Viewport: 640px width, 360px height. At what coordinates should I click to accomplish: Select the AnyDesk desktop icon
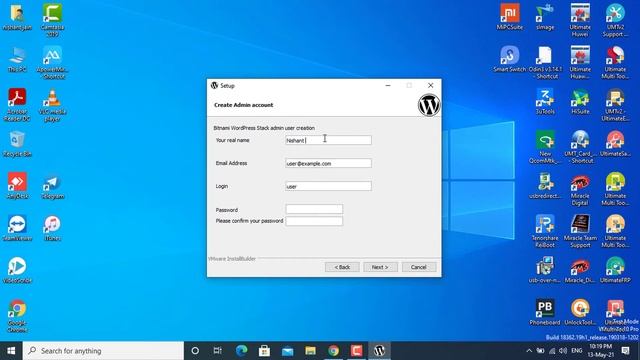tap(17, 186)
